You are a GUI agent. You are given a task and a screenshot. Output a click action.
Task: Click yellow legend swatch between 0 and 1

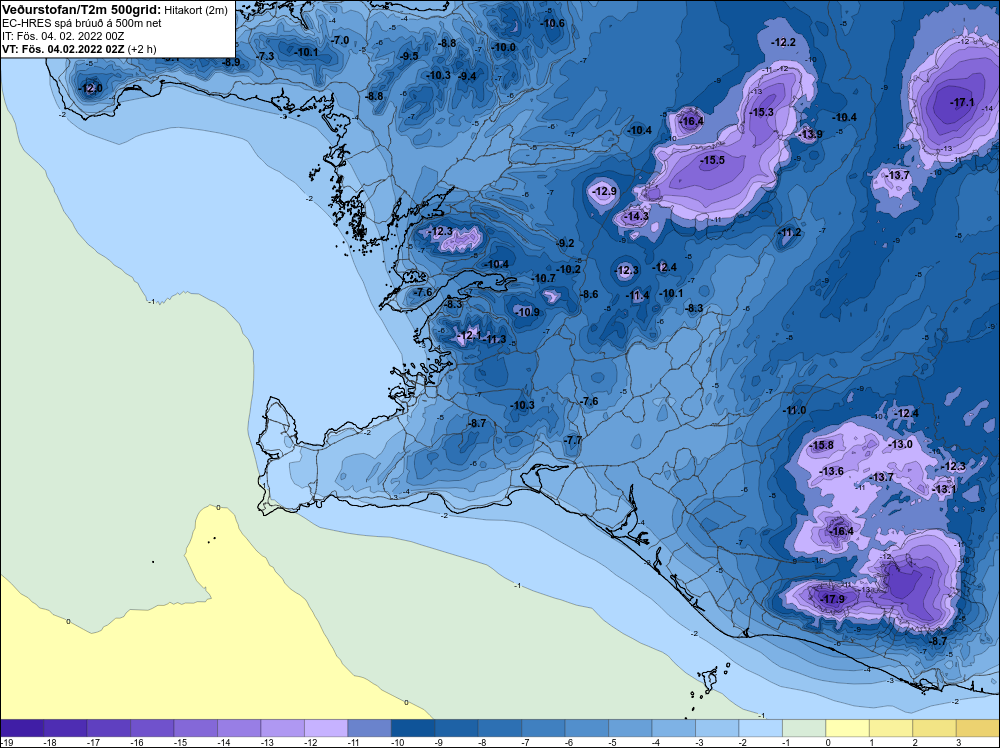pyautogui.click(x=847, y=728)
